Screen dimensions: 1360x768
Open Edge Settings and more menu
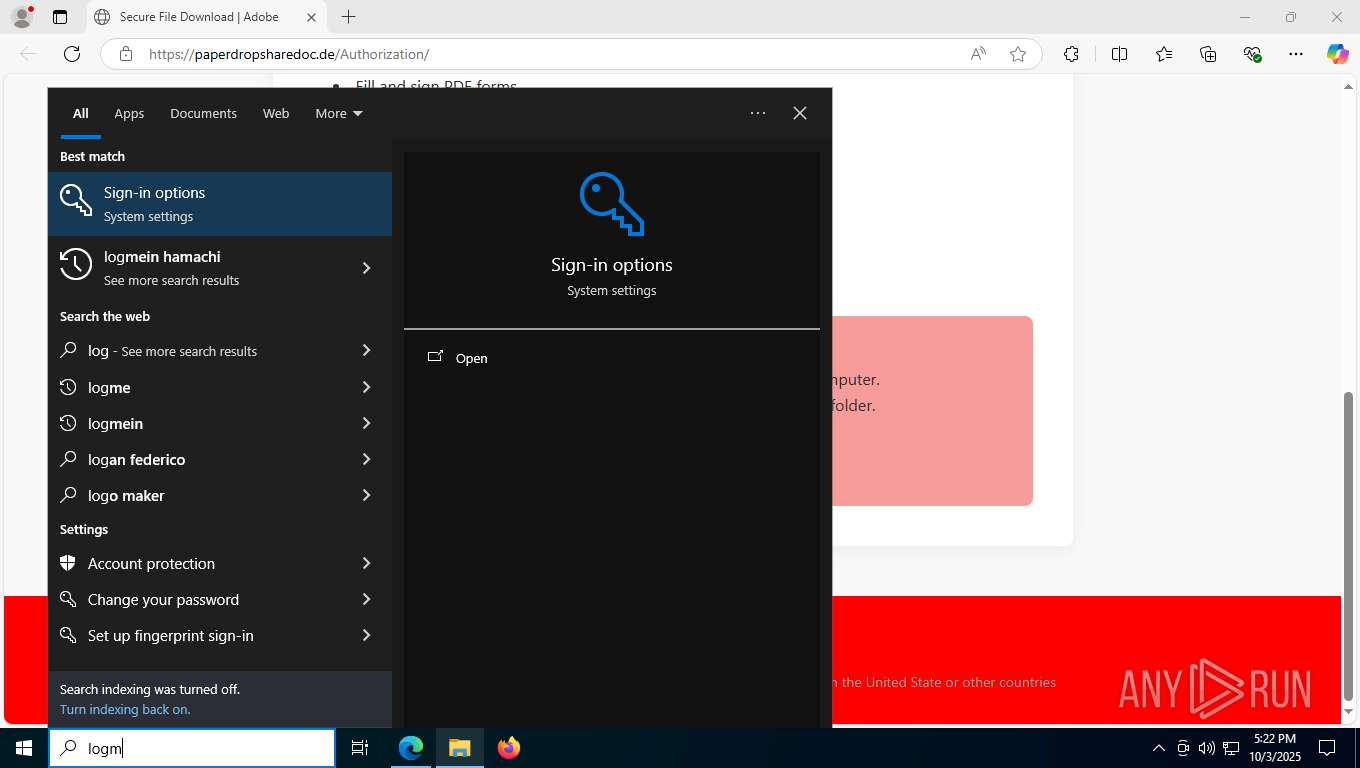[x=1296, y=54]
